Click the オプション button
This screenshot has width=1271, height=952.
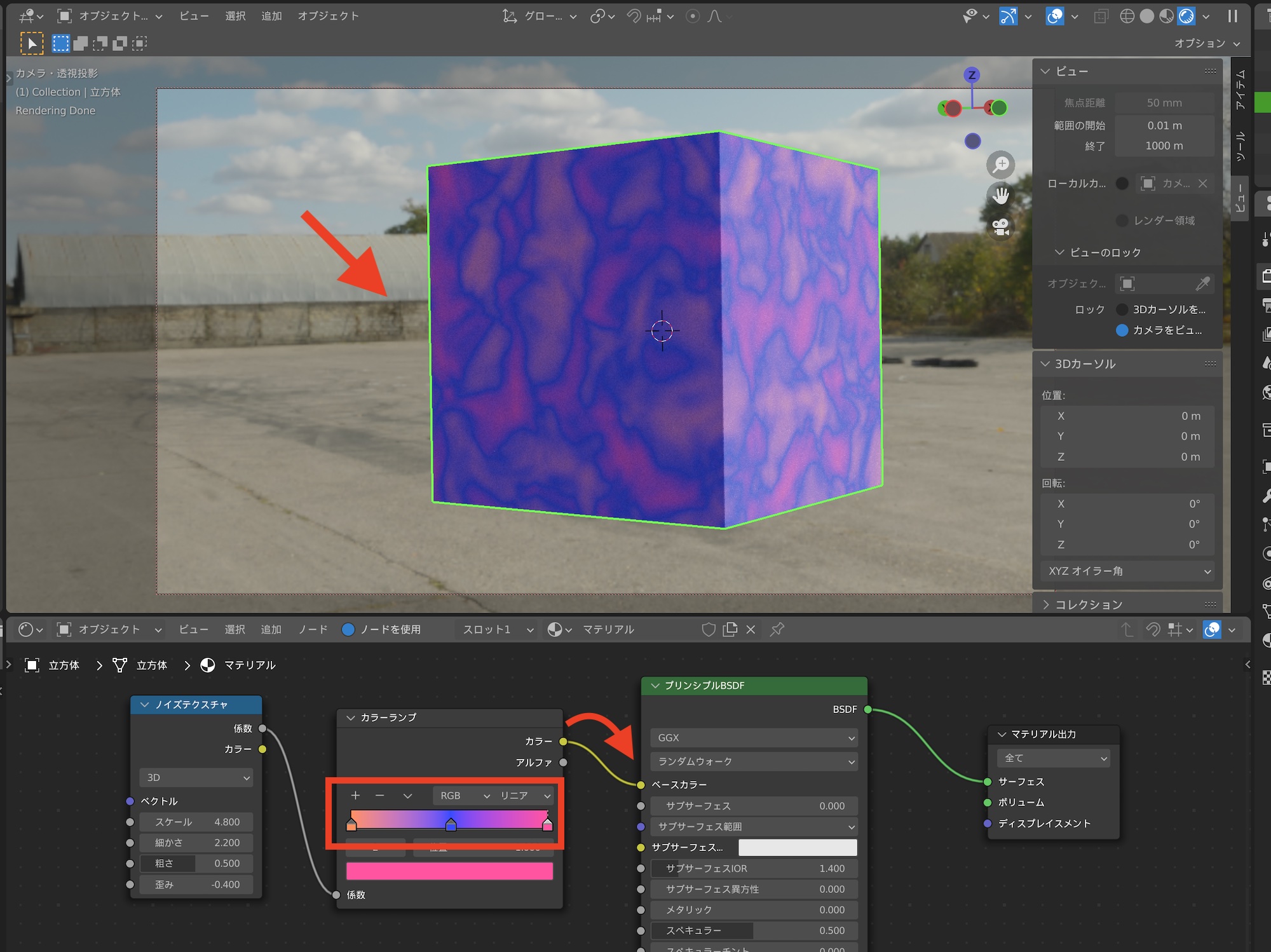(x=1206, y=43)
